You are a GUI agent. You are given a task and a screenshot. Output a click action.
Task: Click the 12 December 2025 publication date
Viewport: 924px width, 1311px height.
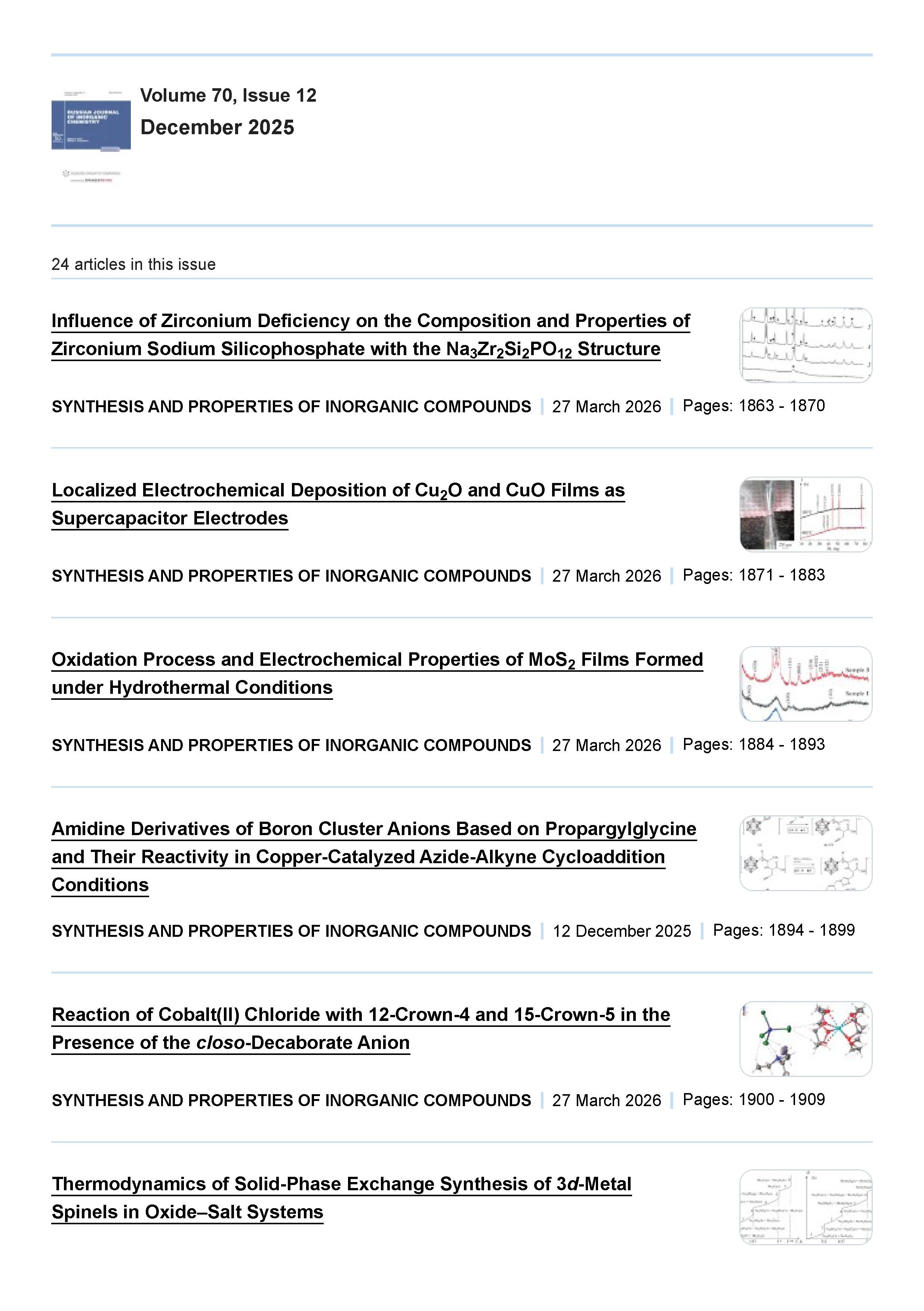tap(621, 931)
